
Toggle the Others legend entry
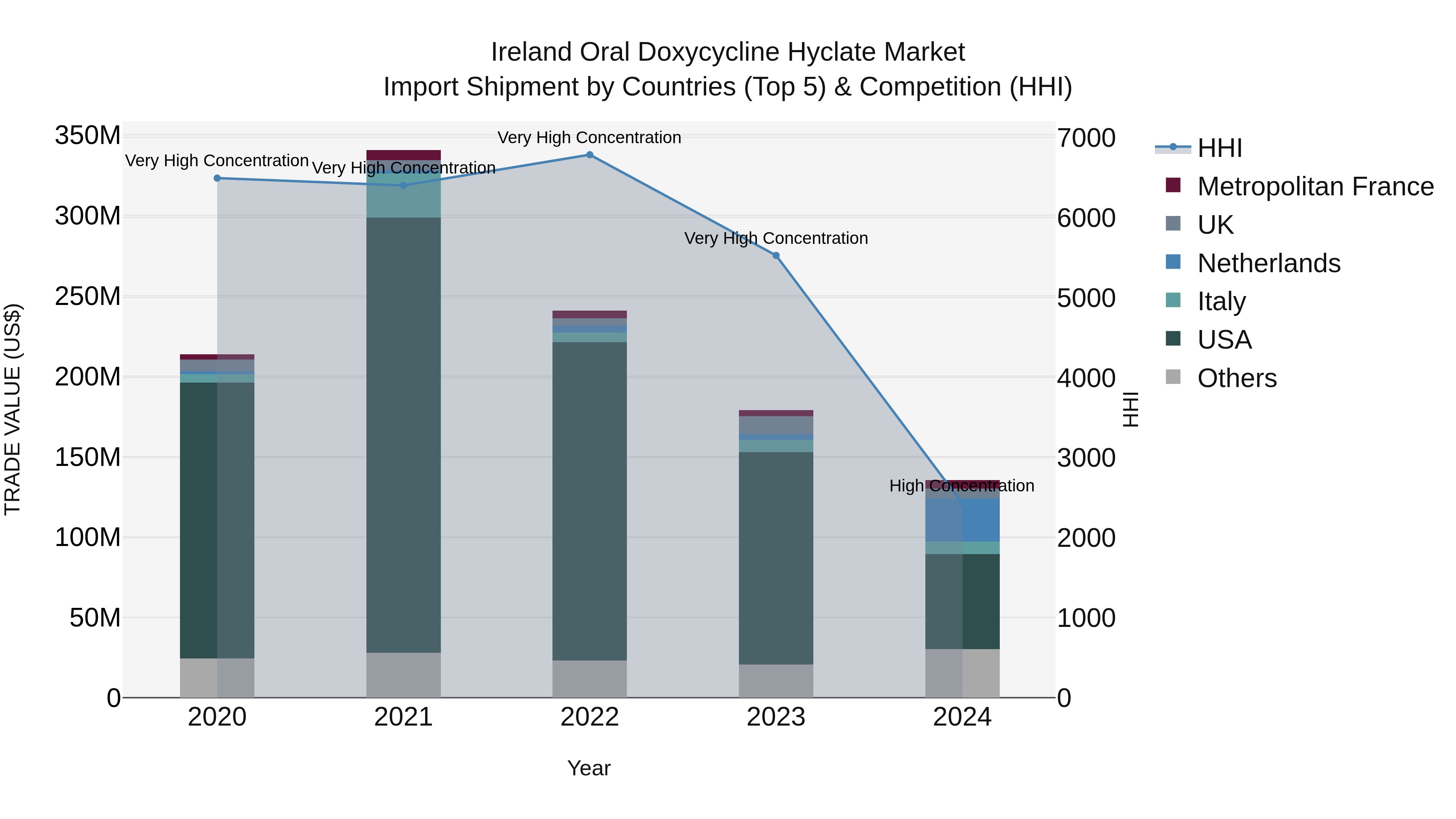(x=1221, y=378)
